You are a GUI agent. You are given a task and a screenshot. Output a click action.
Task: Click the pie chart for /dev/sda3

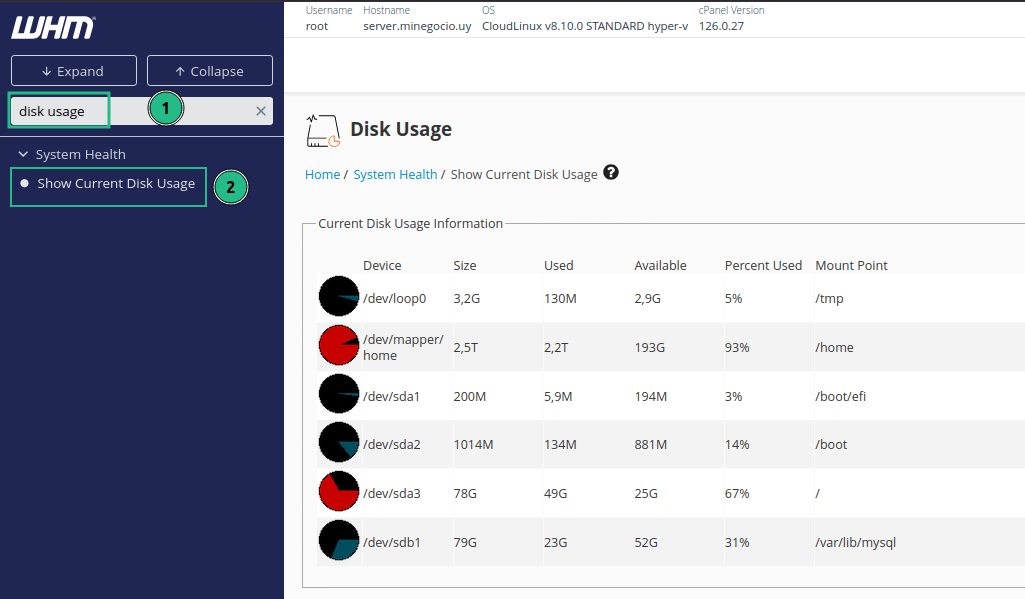(339, 492)
